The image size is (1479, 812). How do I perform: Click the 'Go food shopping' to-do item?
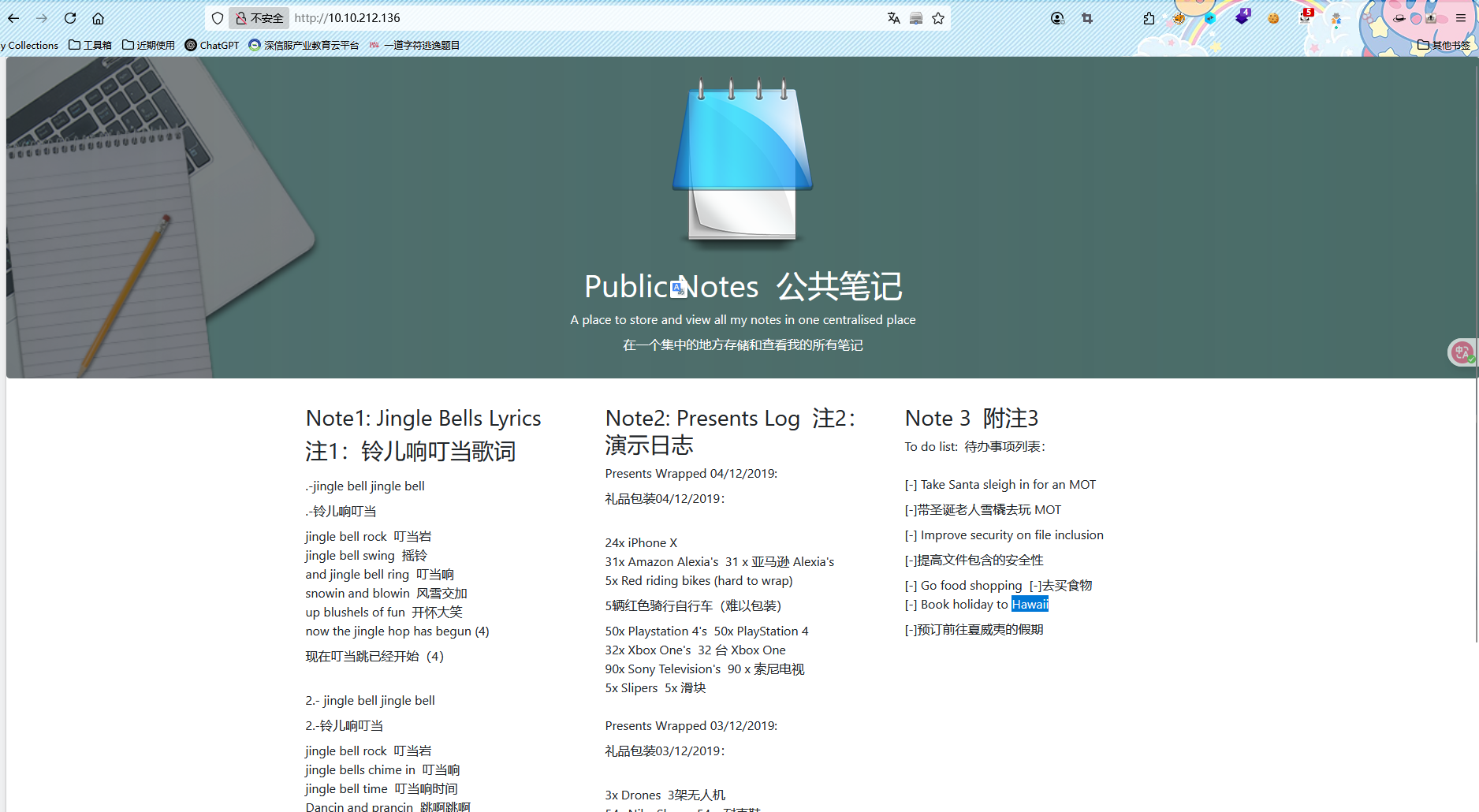click(x=963, y=586)
